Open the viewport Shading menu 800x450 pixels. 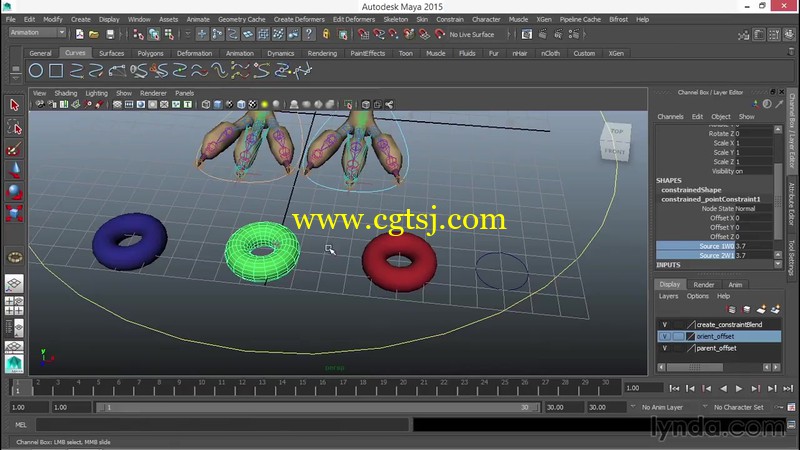tap(66, 93)
